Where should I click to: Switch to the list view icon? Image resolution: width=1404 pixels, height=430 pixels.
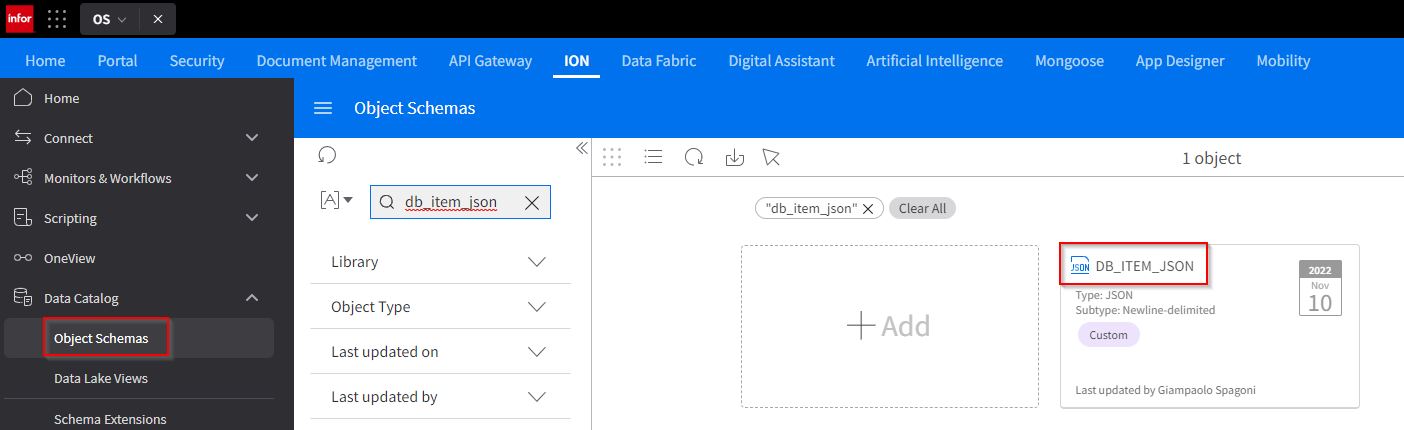tap(653, 157)
